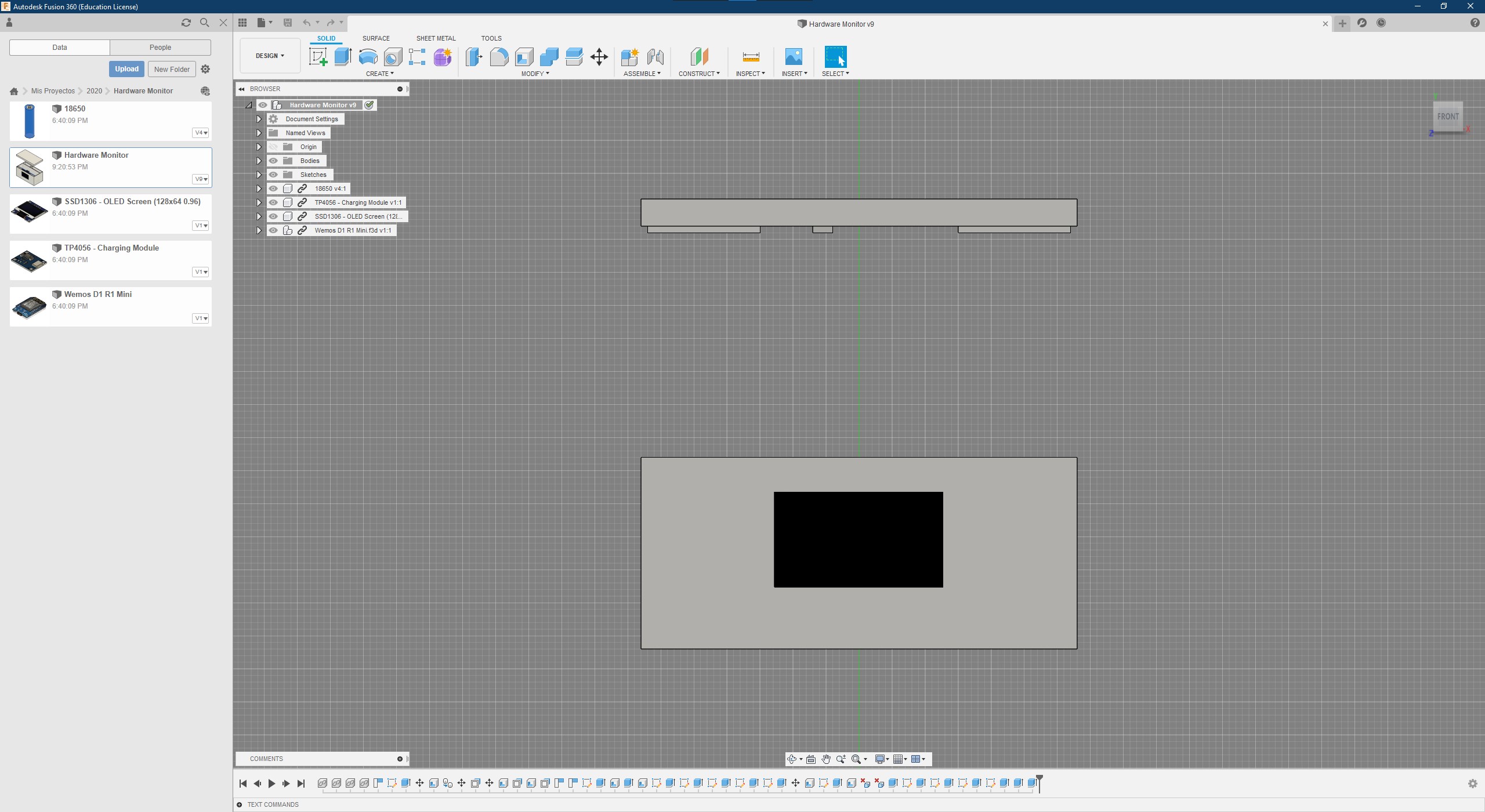Screen dimensions: 1485x812
Task: Open the MODIFY dropdown menu
Action: [x=535, y=74]
